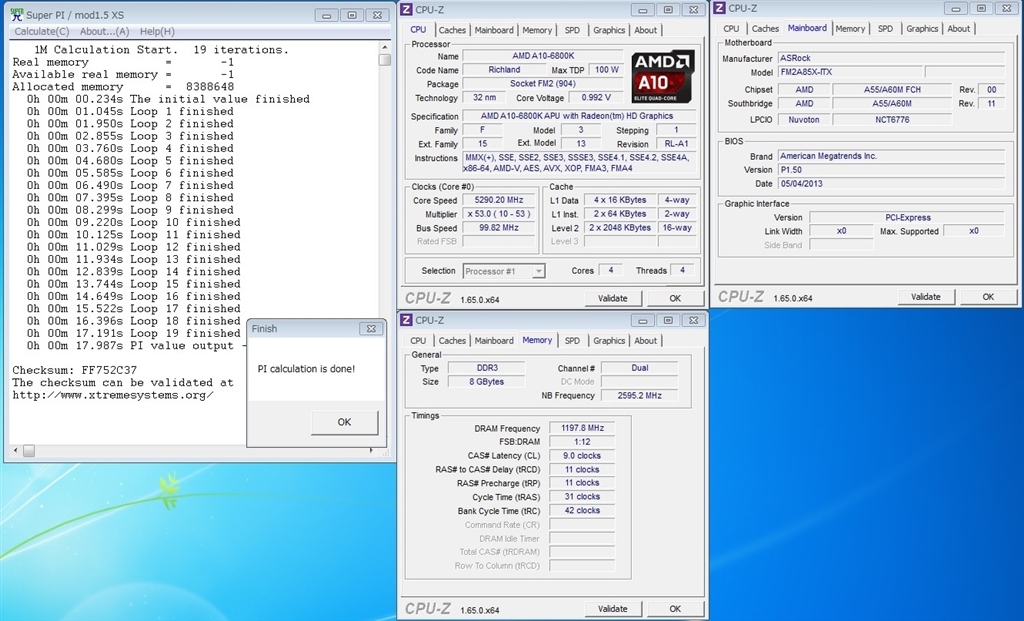Click the CAS# Latency value '9.0 clocks'
1024x621 pixels.
coord(582,456)
